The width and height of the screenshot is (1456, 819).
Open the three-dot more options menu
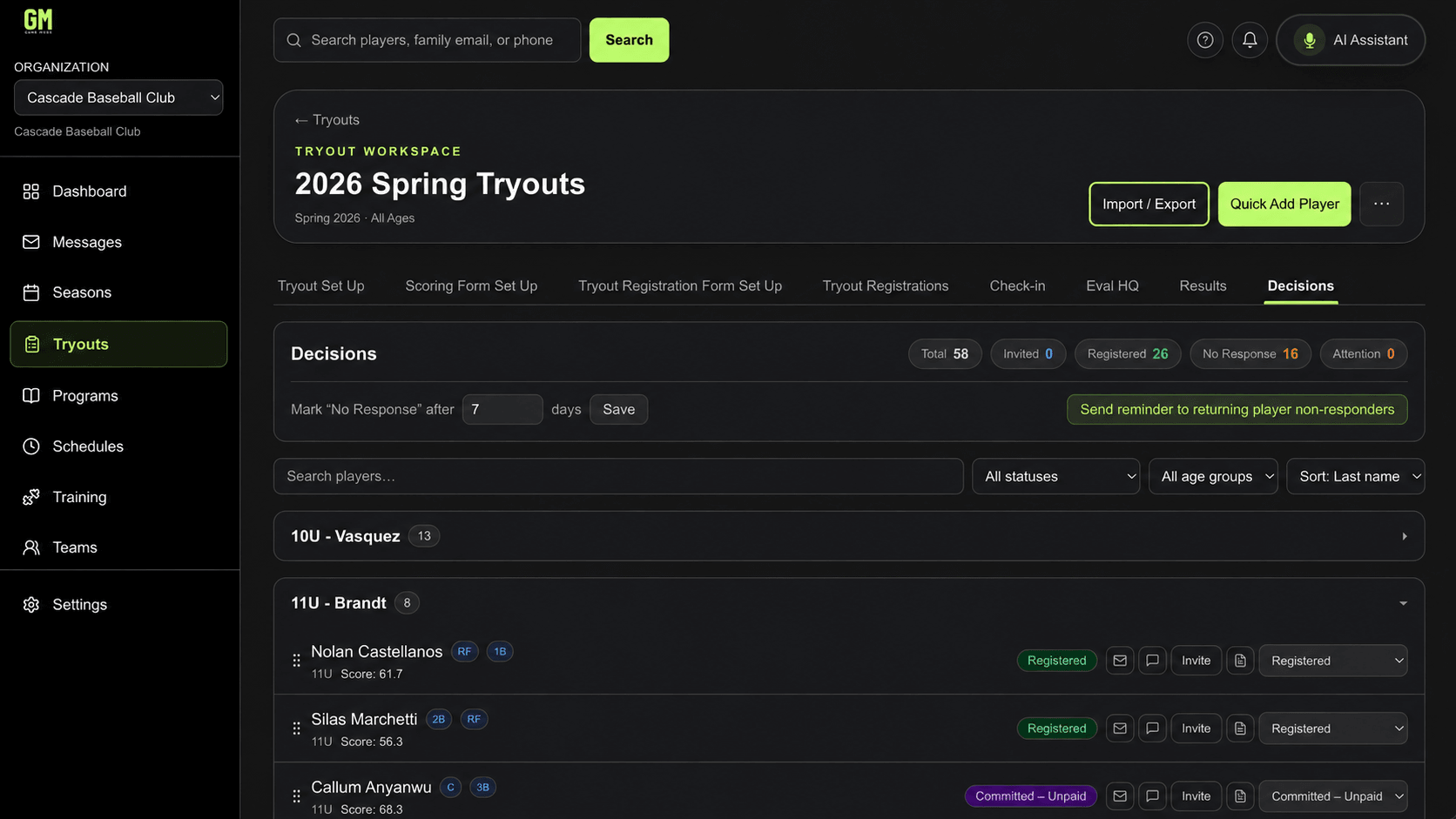pyautogui.click(x=1381, y=204)
